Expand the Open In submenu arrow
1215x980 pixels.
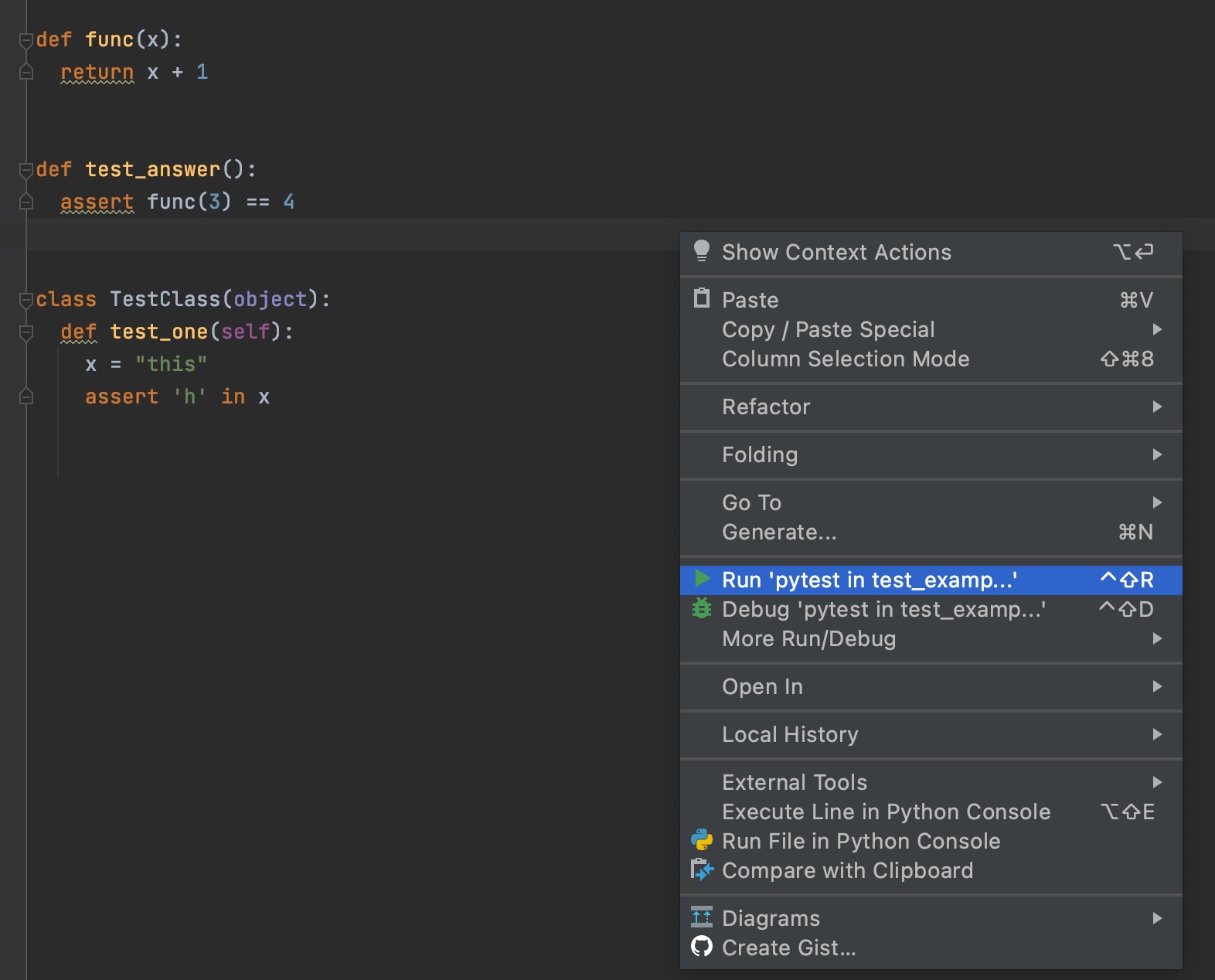pos(1157,686)
